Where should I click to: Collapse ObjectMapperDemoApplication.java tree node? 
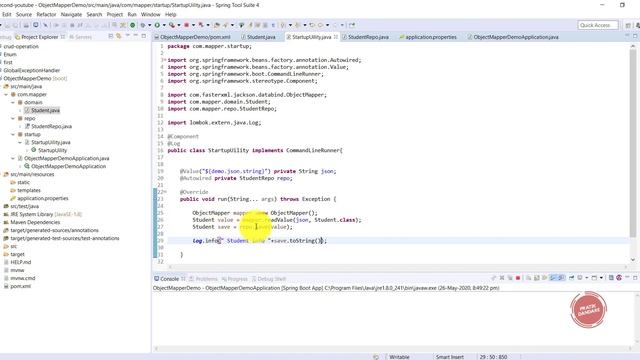tap(13, 158)
